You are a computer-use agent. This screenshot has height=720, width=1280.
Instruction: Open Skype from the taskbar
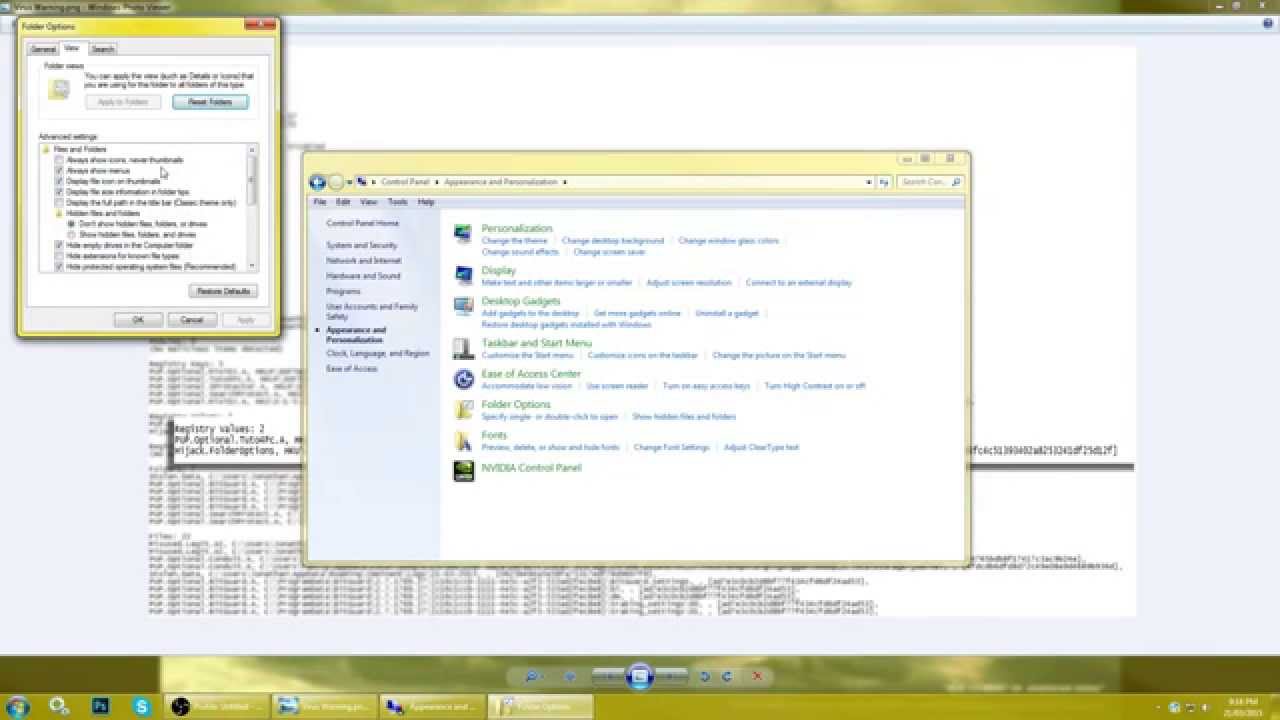tap(141, 706)
